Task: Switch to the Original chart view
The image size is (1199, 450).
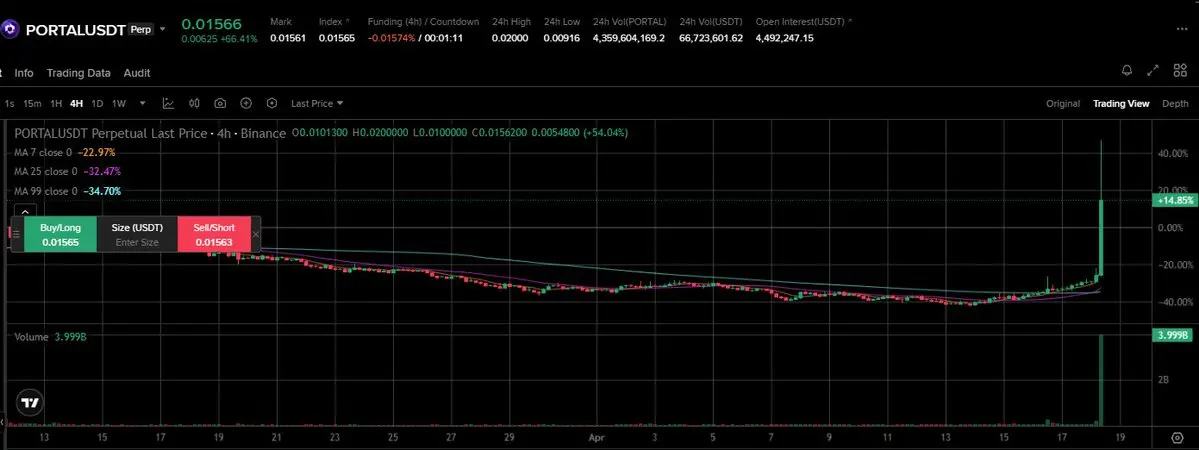Action: pos(1063,104)
